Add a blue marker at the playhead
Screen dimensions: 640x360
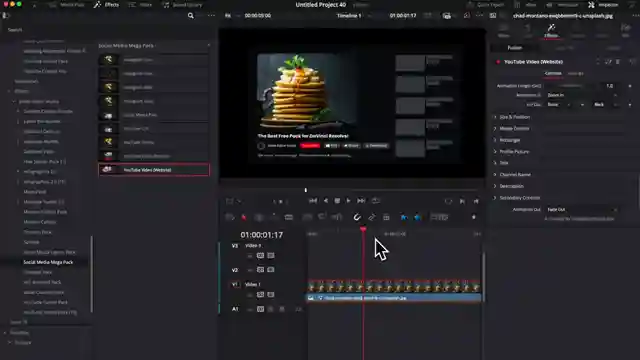coord(418,217)
